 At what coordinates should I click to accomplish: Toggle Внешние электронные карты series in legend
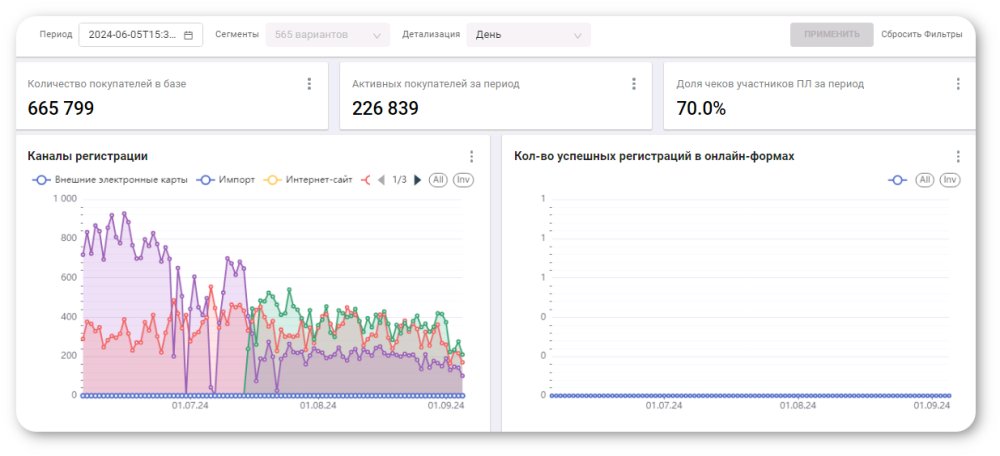(x=111, y=180)
